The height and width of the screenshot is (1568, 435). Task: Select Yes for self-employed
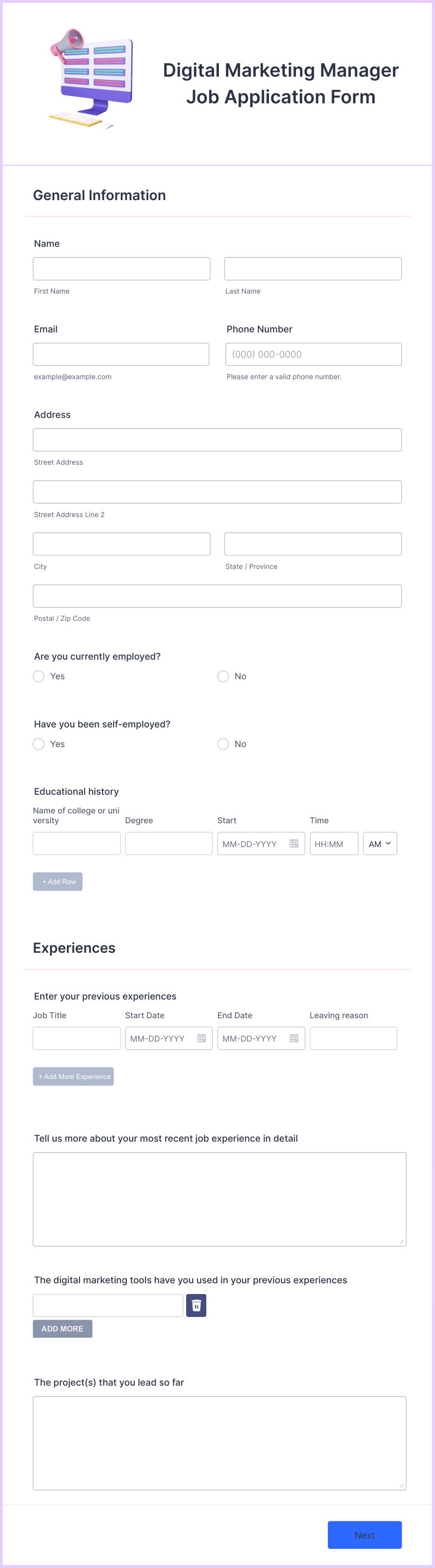point(38,744)
